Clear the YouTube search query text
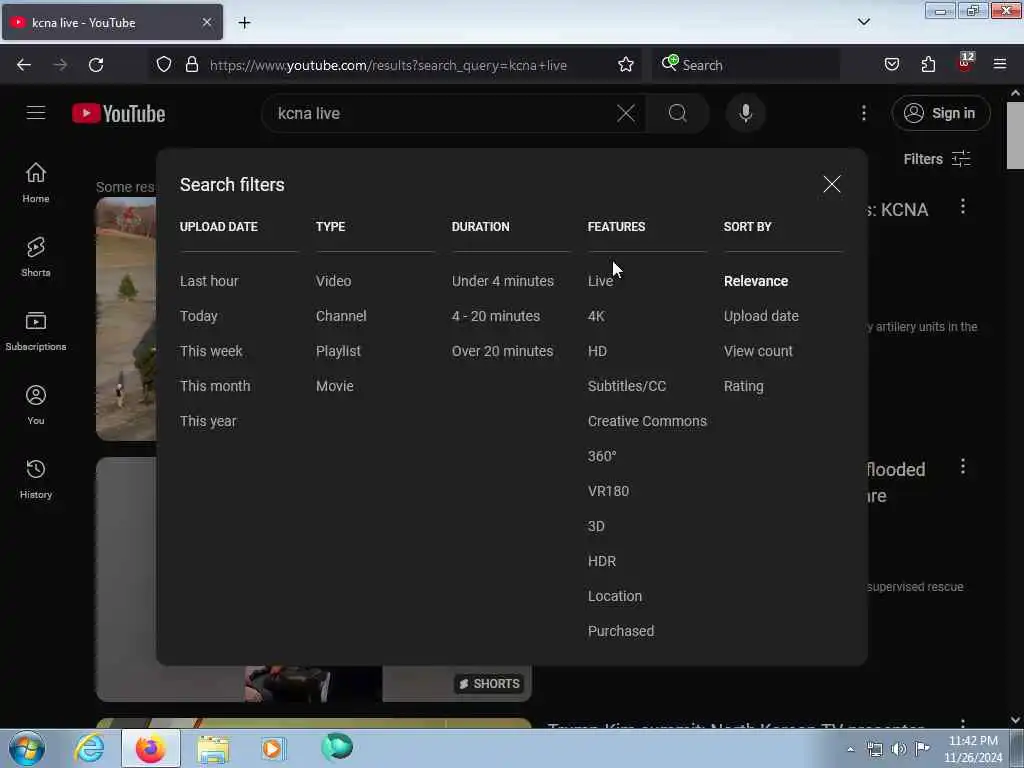This screenshot has height=768, width=1024. [626, 113]
